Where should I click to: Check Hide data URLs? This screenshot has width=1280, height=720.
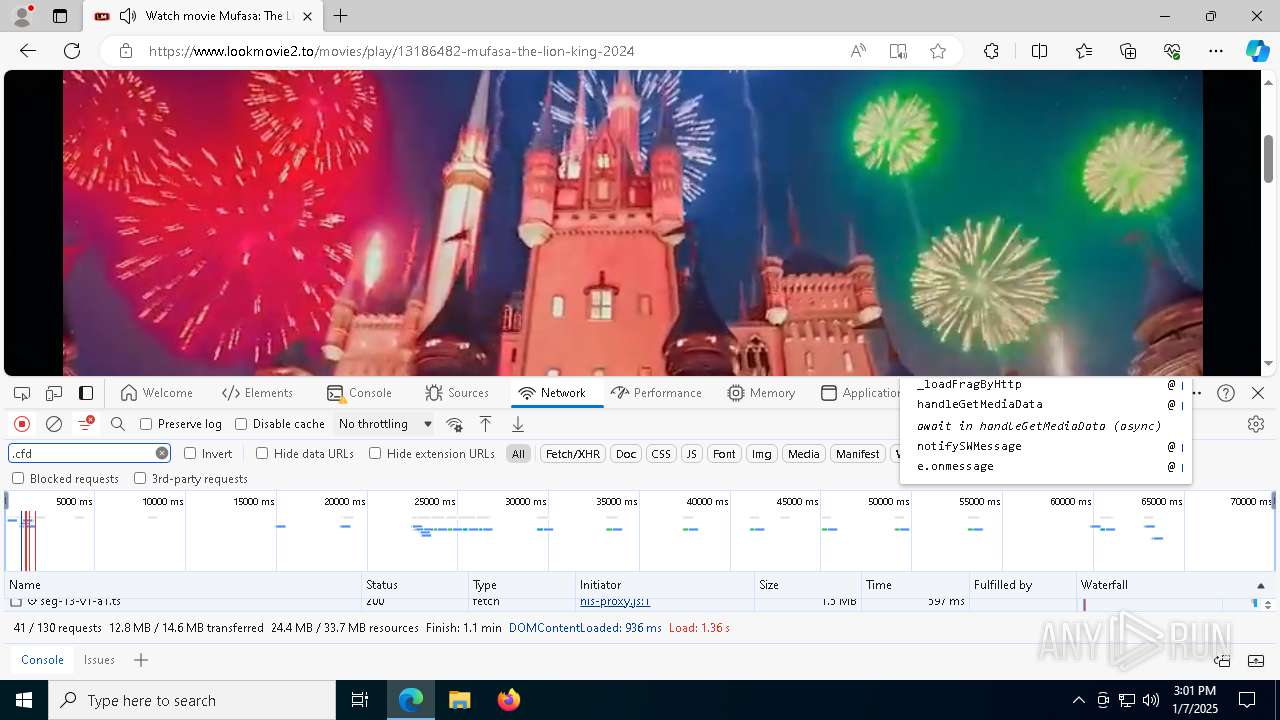coord(262,453)
